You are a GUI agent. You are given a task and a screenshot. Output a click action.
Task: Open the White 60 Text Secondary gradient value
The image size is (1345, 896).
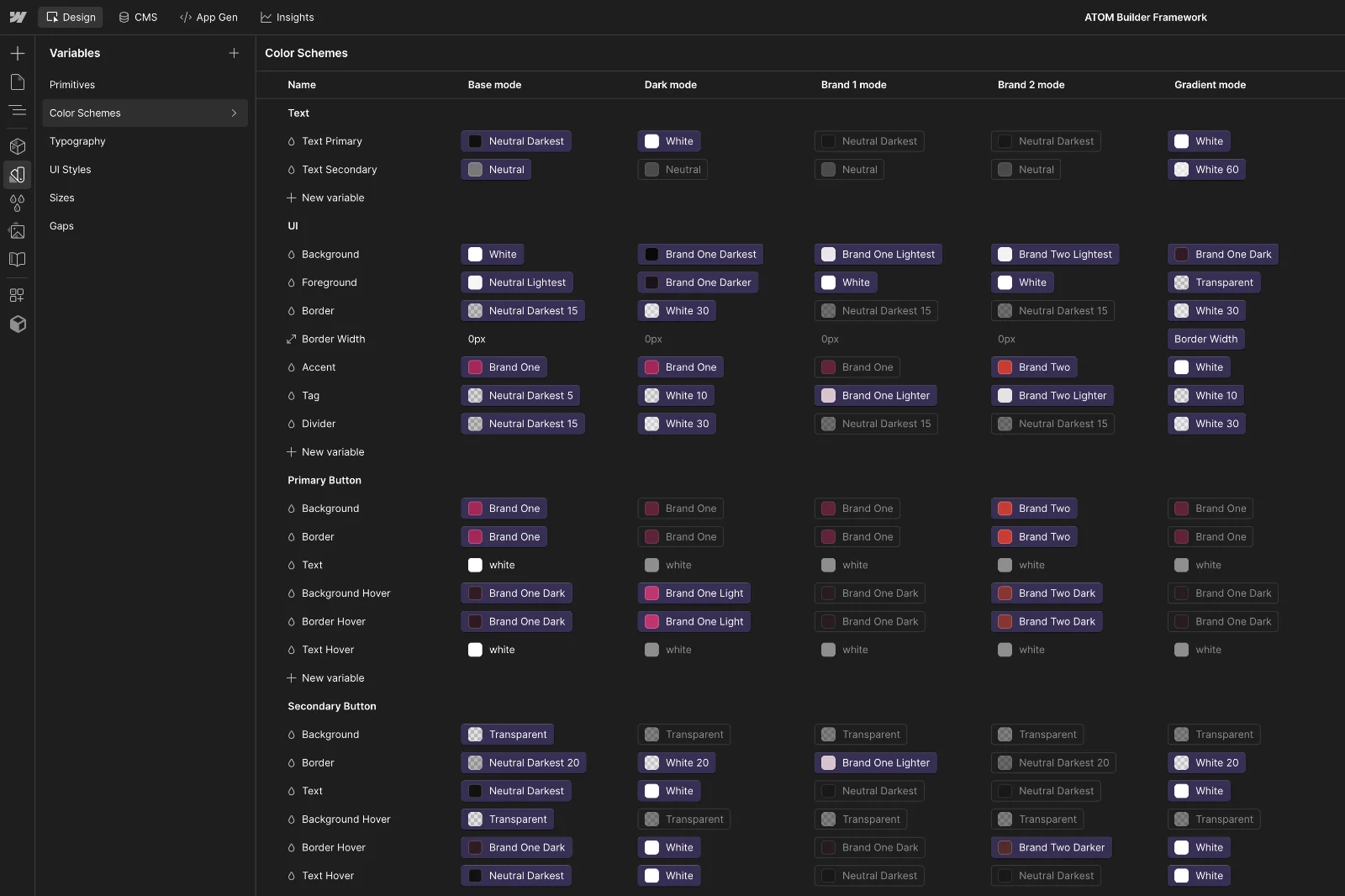1206,169
